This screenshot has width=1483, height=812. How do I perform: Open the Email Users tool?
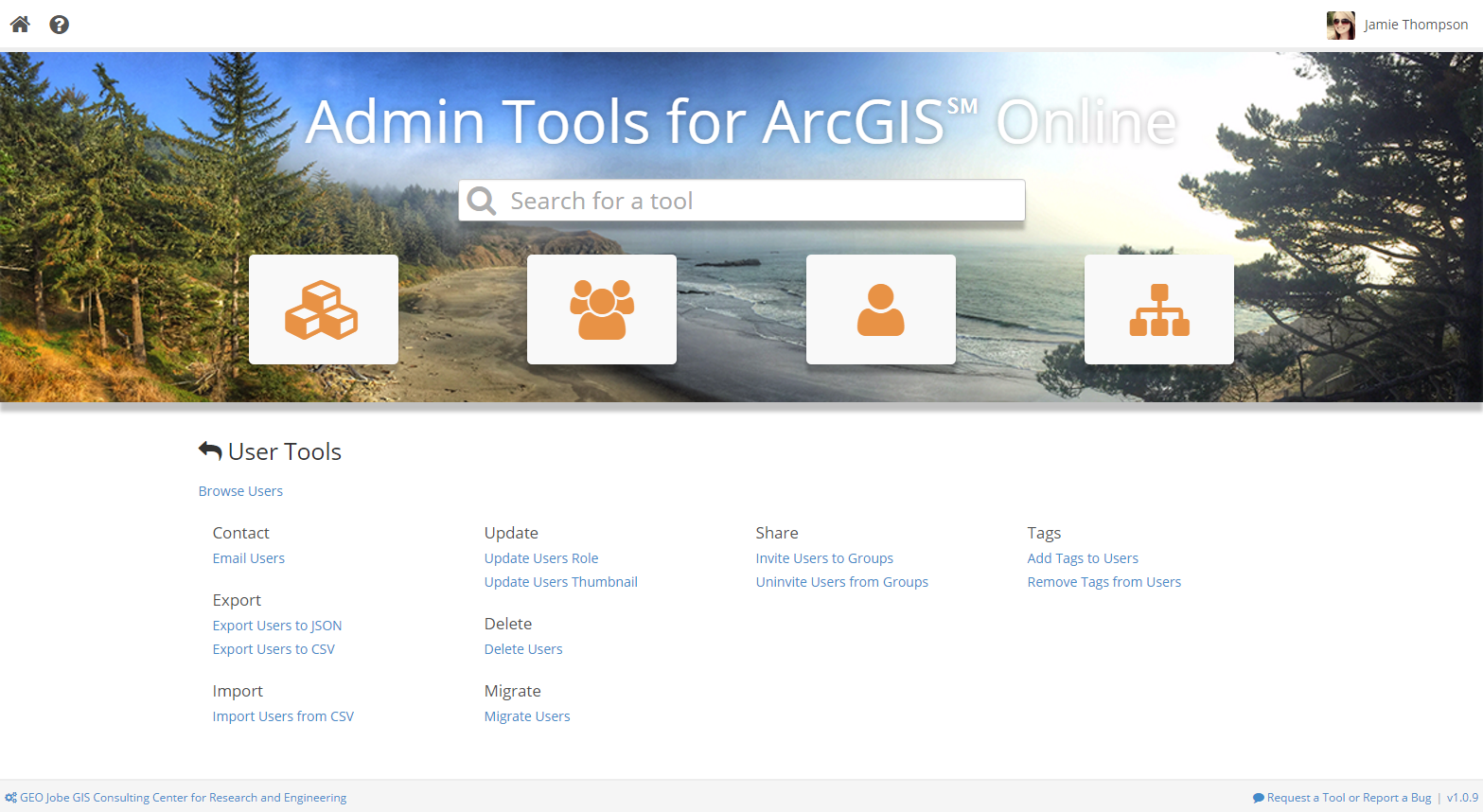[x=248, y=558]
